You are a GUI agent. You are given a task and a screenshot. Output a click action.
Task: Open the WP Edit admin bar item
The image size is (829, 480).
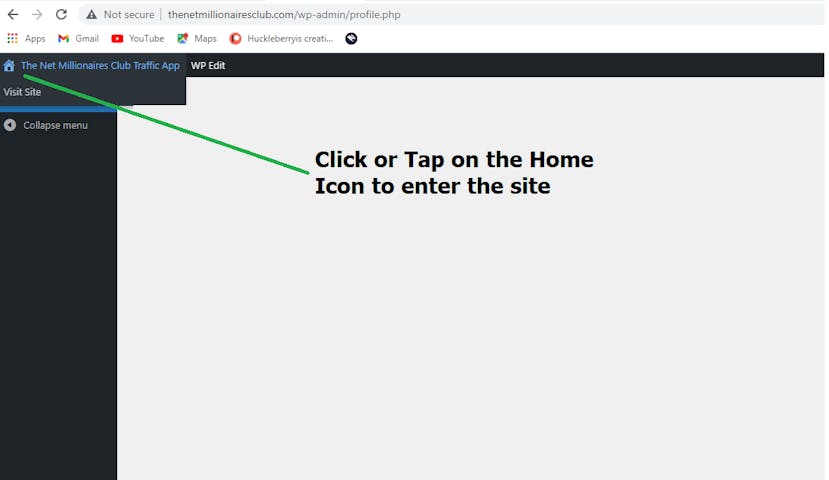point(208,66)
